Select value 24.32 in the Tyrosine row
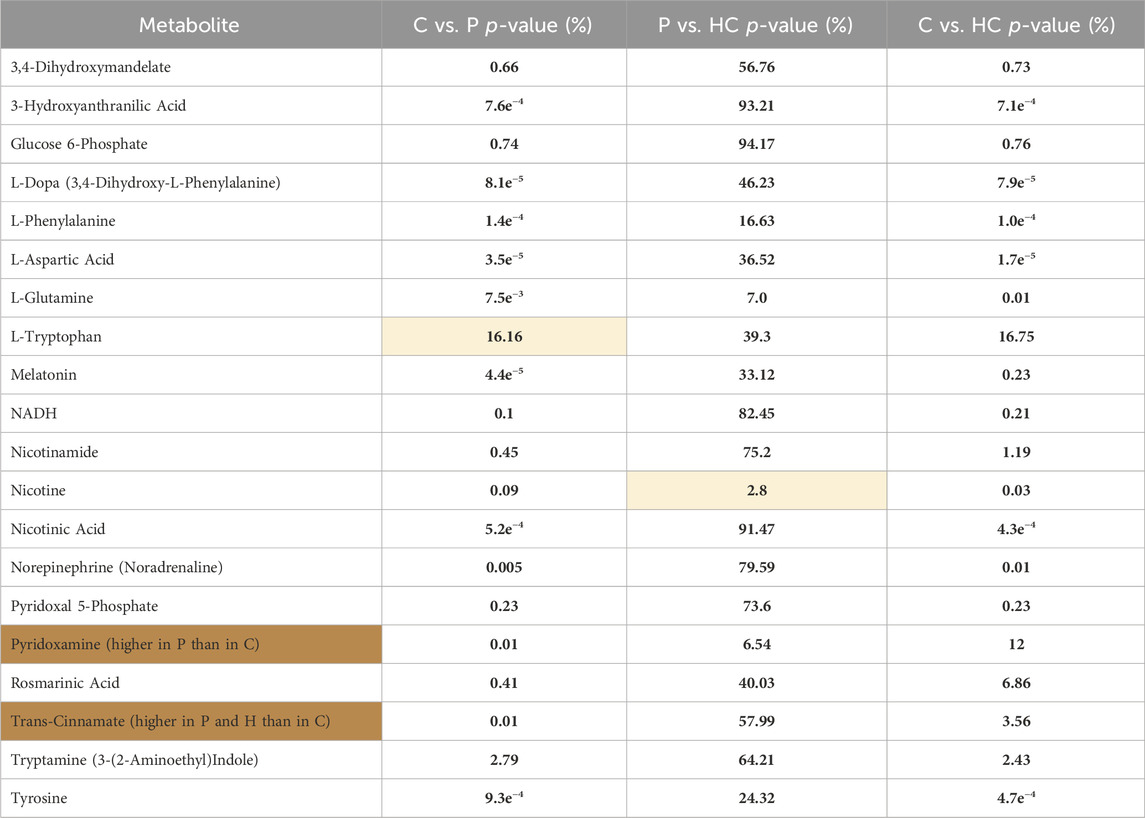 [757, 798]
